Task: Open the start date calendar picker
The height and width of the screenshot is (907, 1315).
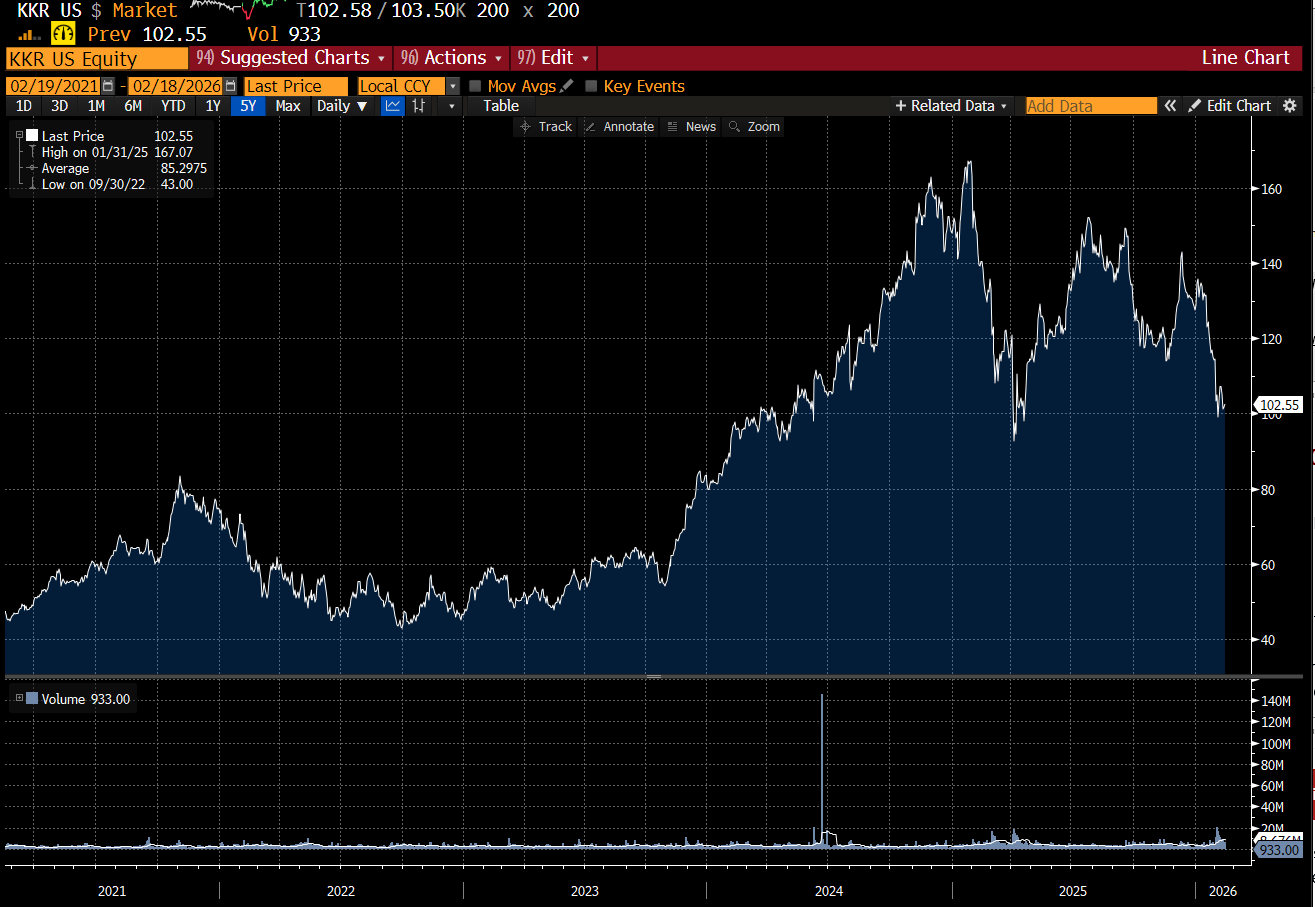Action: click(108, 86)
